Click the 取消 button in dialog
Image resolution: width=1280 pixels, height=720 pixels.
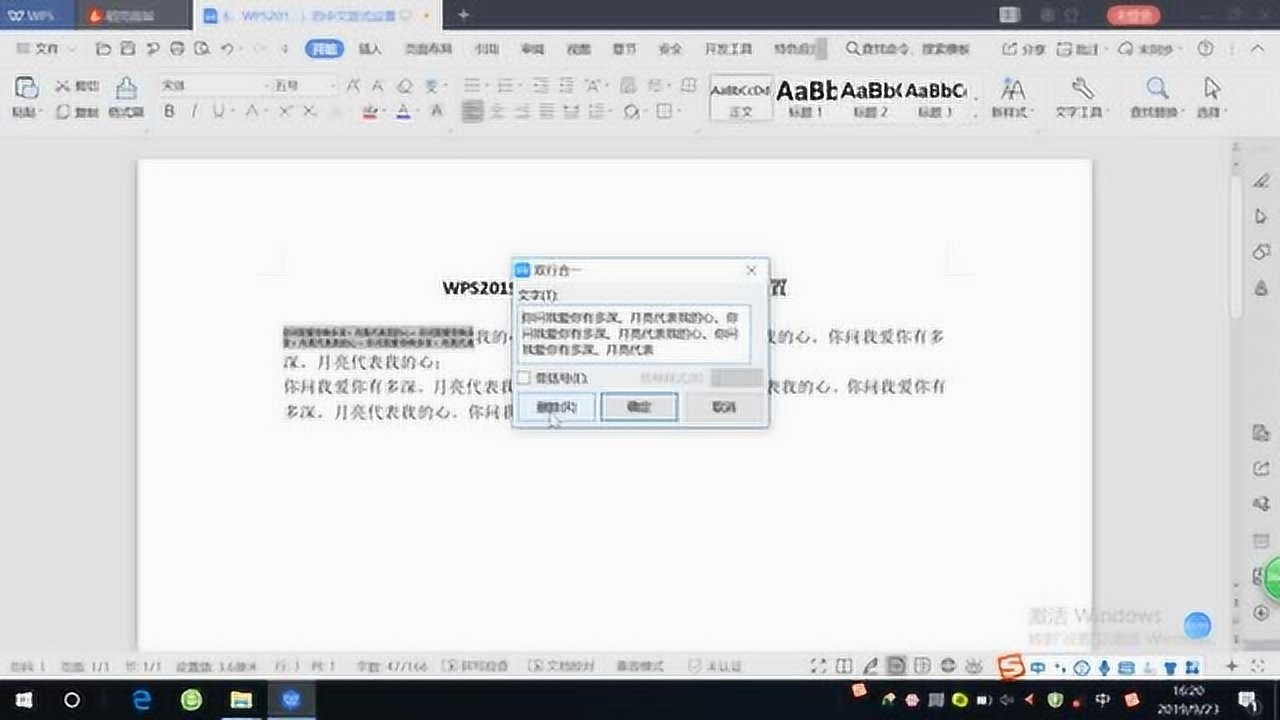(x=723, y=407)
